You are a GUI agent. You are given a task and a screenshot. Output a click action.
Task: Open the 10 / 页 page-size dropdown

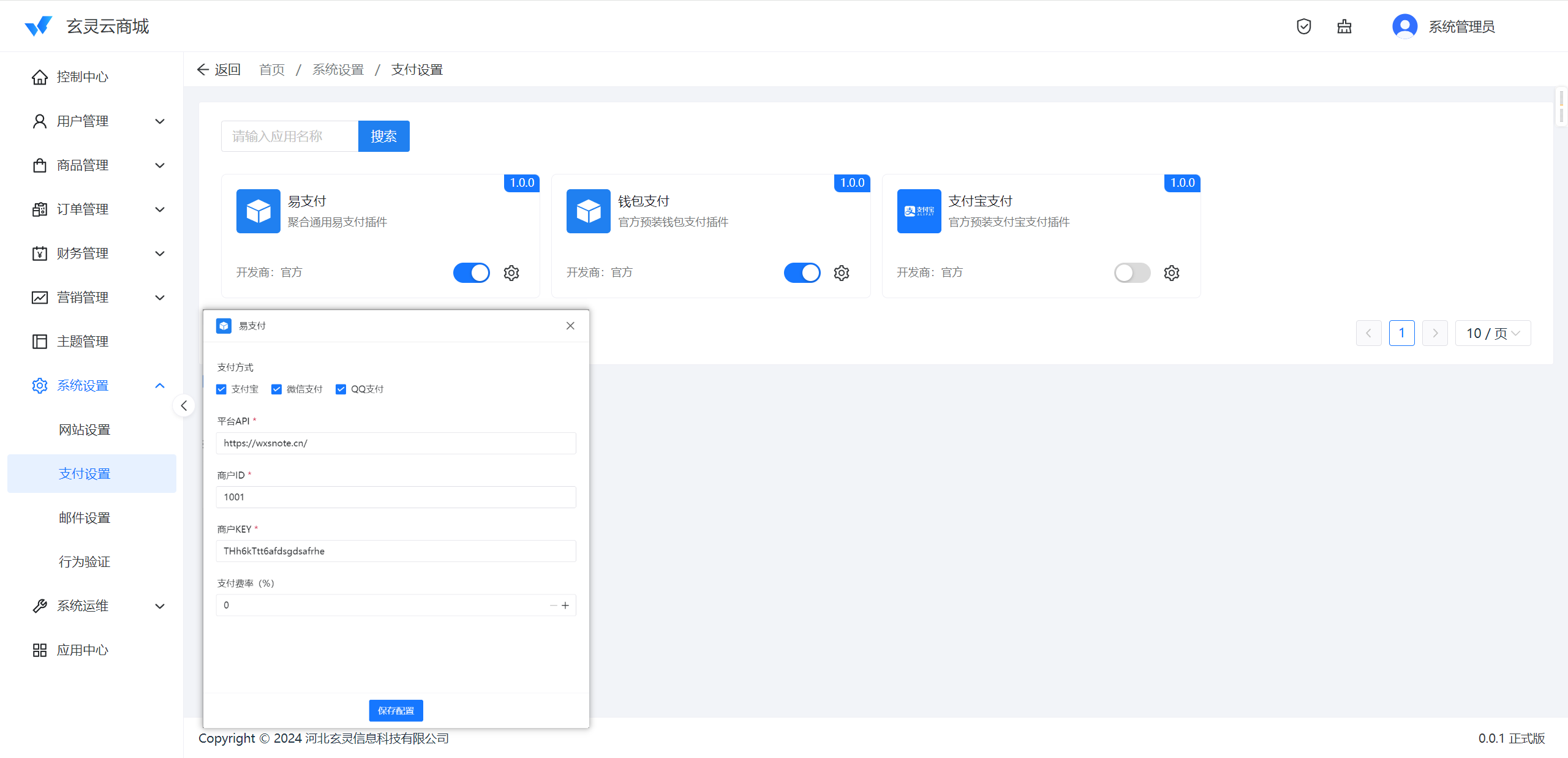pyautogui.click(x=1493, y=333)
